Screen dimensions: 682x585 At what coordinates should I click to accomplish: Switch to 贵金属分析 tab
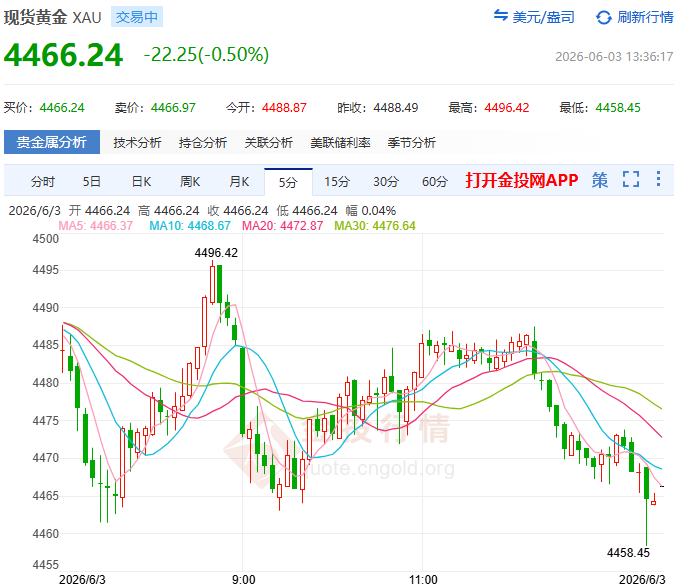pos(52,142)
